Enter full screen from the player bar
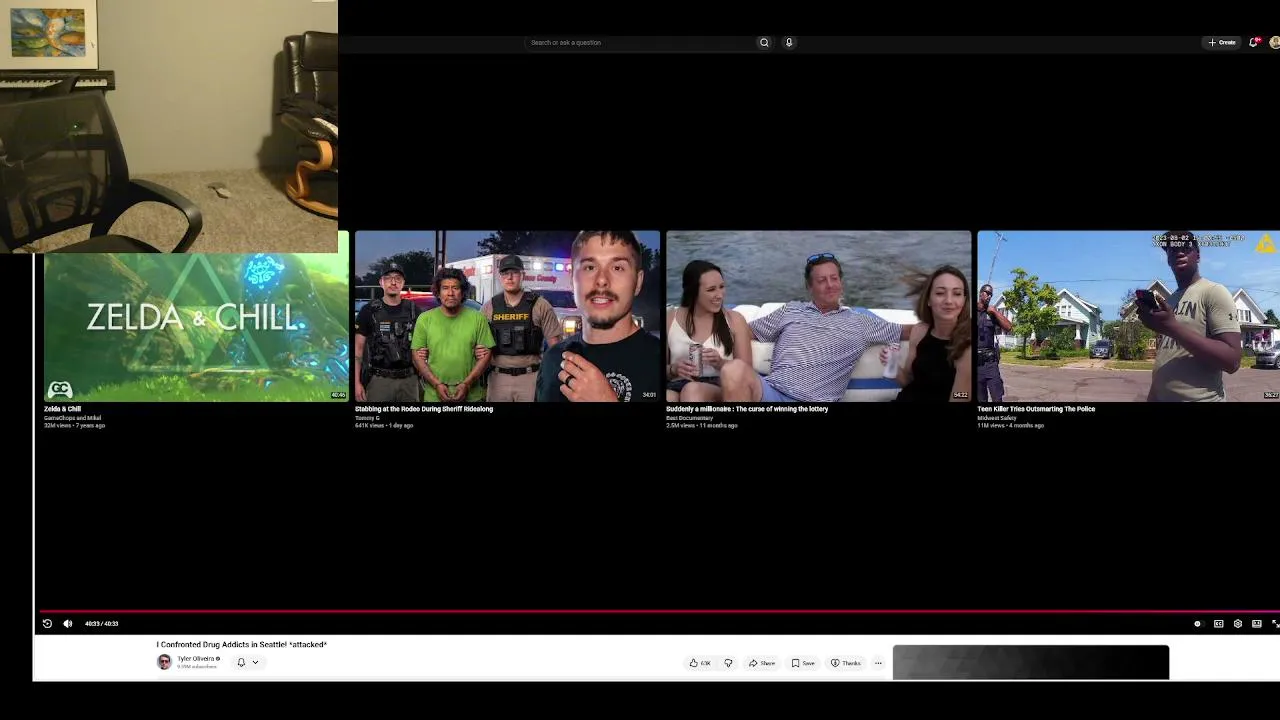This screenshot has height=720, width=1280. pos(1275,624)
